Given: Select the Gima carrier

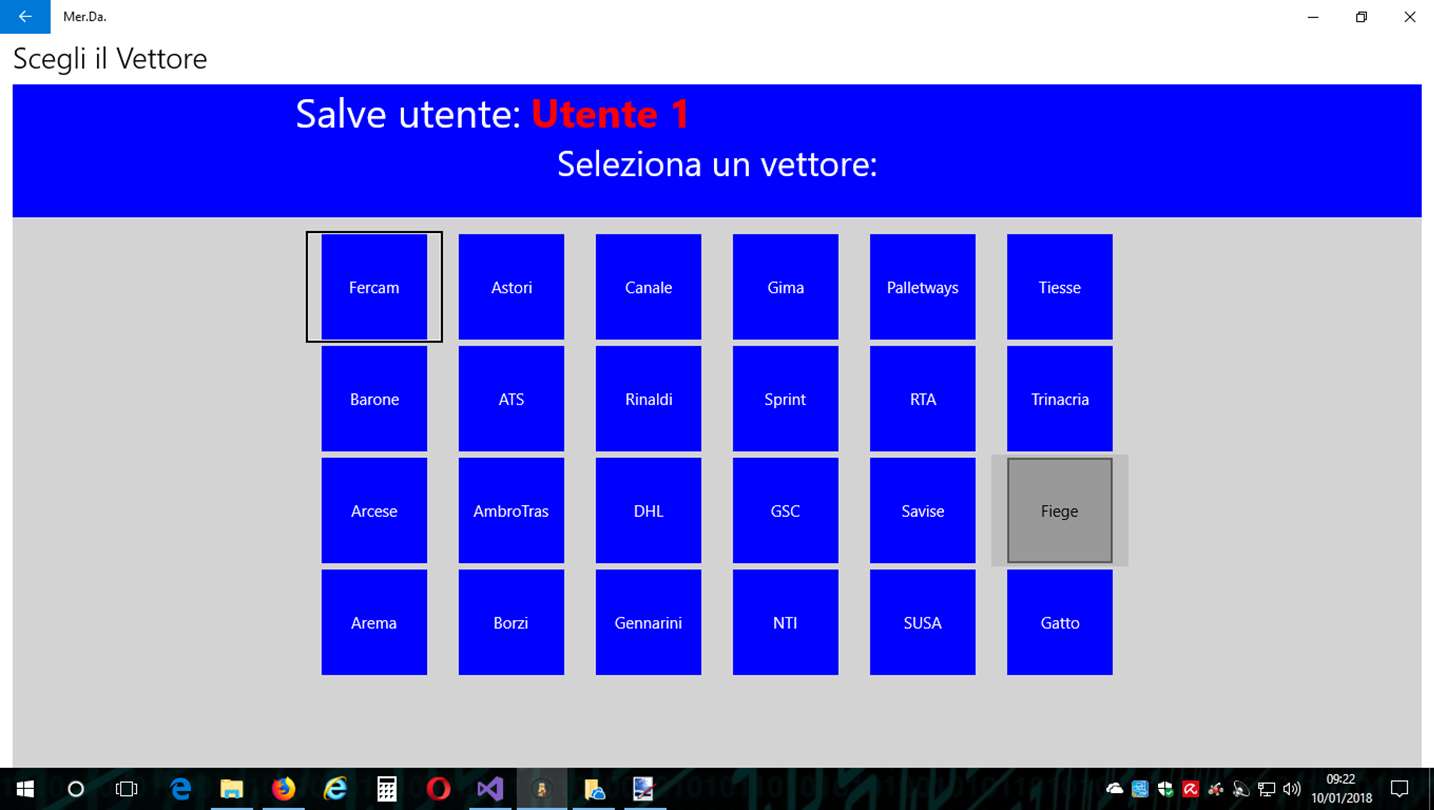Looking at the screenshot, I should (785, 287).
